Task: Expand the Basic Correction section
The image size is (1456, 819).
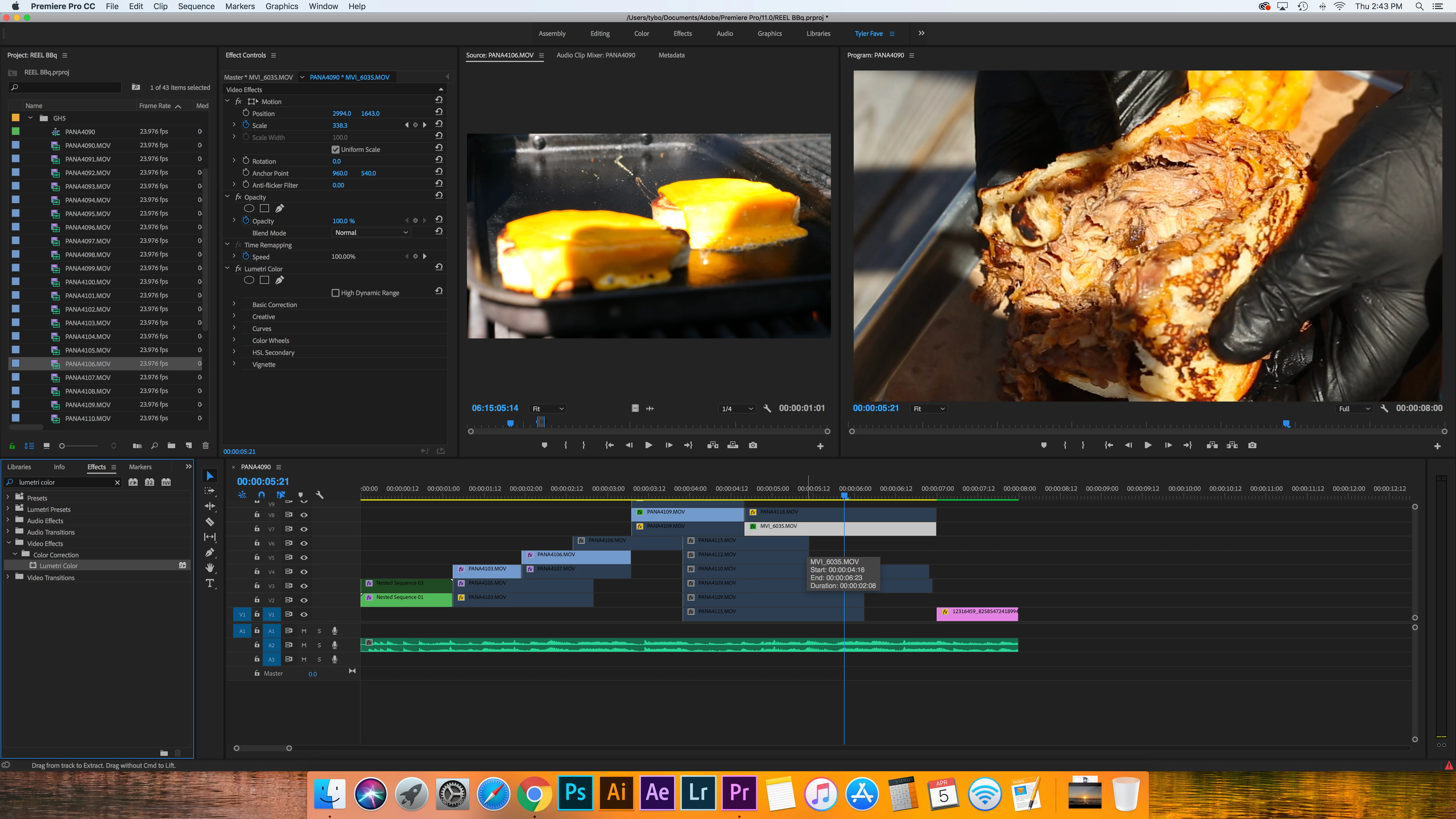Action: pyautogui.click(x=234, y=304)
